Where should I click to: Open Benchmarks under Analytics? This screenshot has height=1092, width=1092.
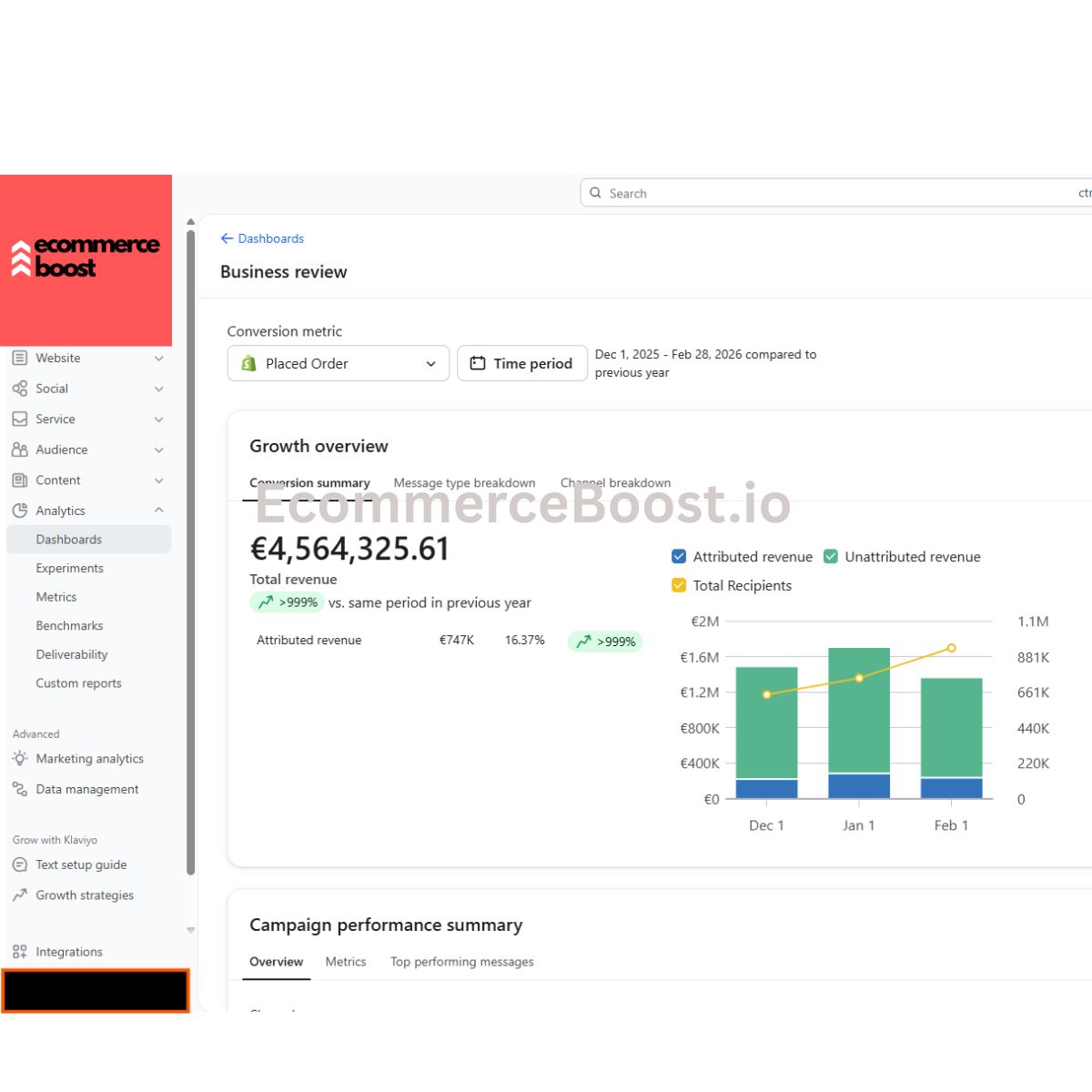pyautogui.click(x=69, y=625)
